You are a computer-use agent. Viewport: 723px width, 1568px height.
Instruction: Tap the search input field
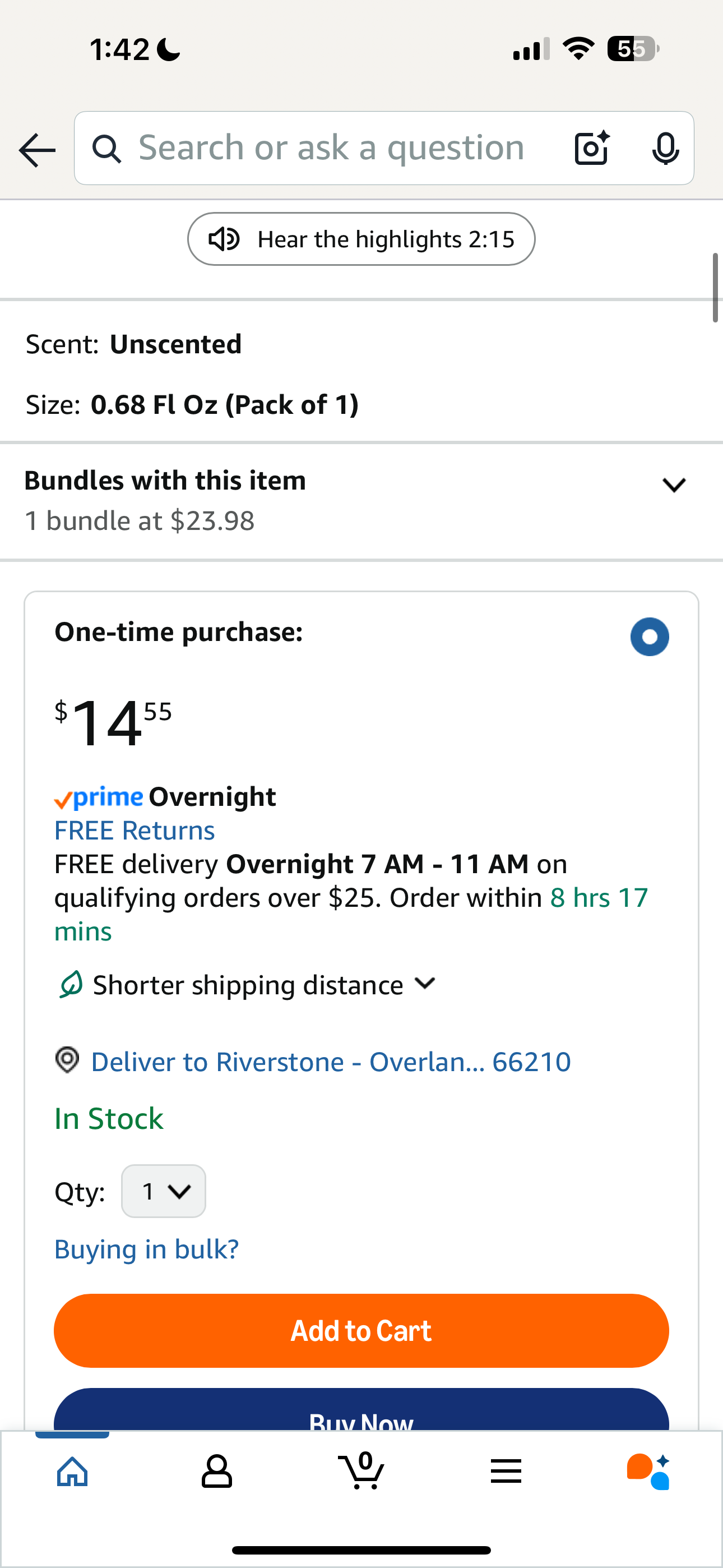point(332,148)
